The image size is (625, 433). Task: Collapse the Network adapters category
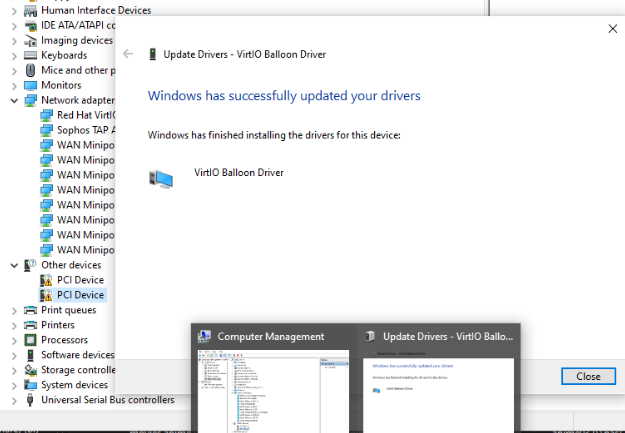pyautogui.click(x=14, y=100)
